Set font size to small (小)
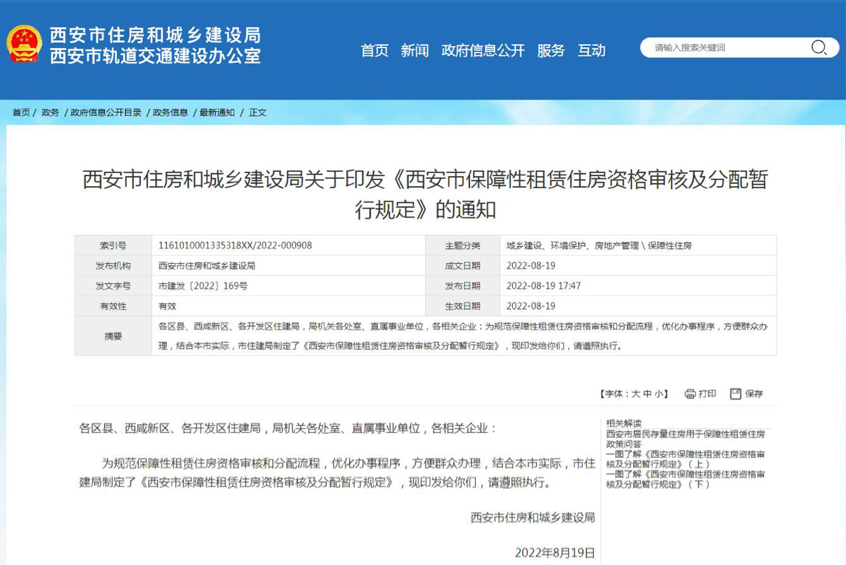The image size is (846, 565). click(659, 394)
